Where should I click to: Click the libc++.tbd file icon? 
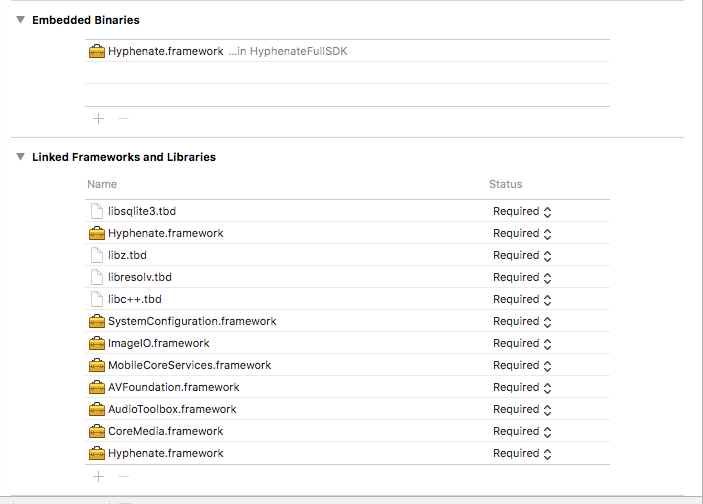coord(97,299)
